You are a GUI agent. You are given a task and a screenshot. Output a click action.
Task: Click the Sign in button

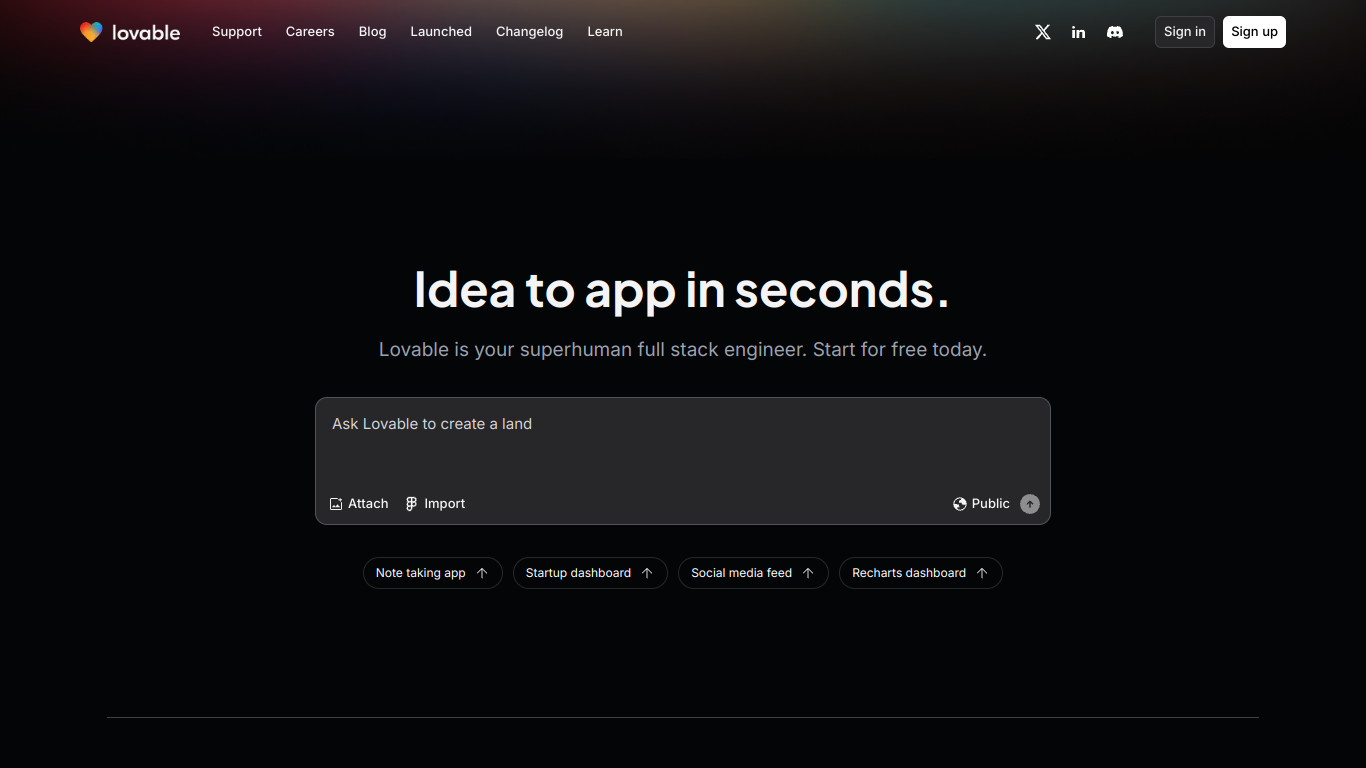coord(1185,32)
